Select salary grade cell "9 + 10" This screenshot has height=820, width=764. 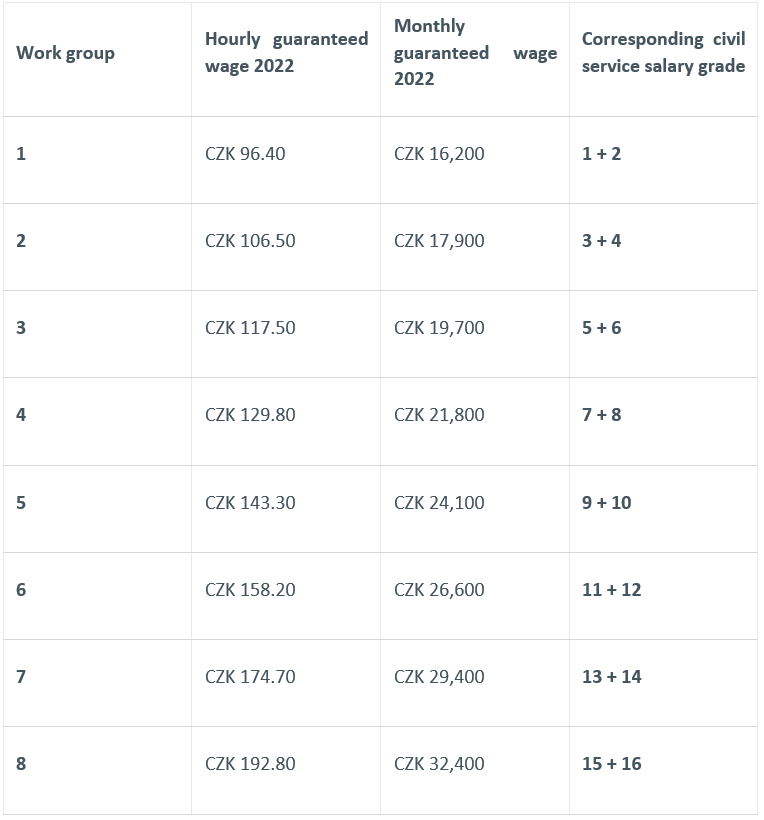(606, 503)
